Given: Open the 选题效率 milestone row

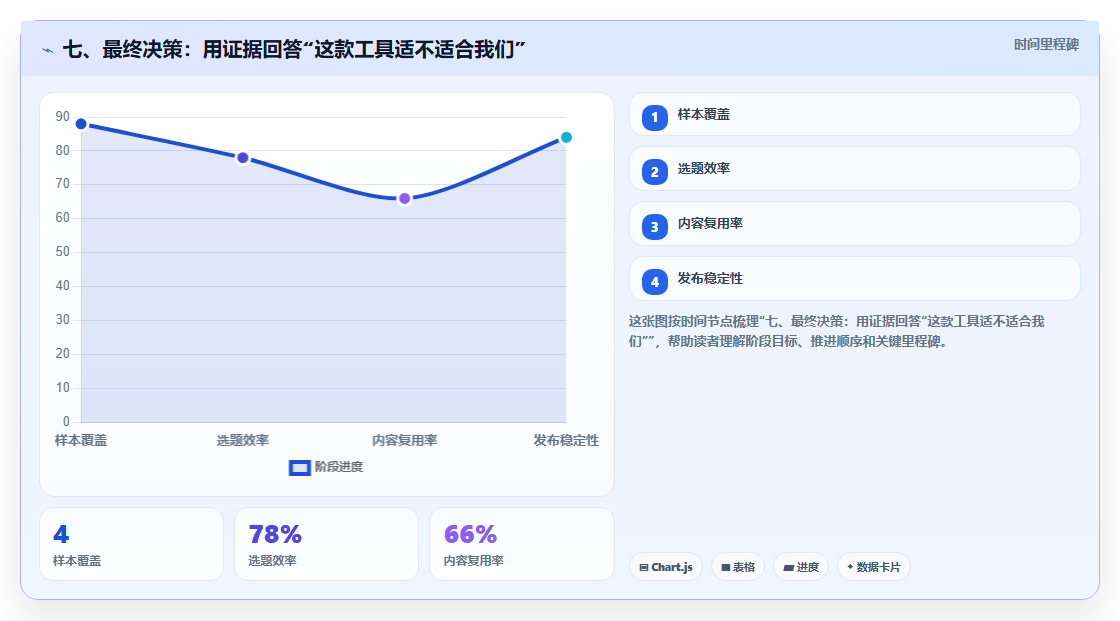Looking at the screenshot, I should click(x=854, y=169).
